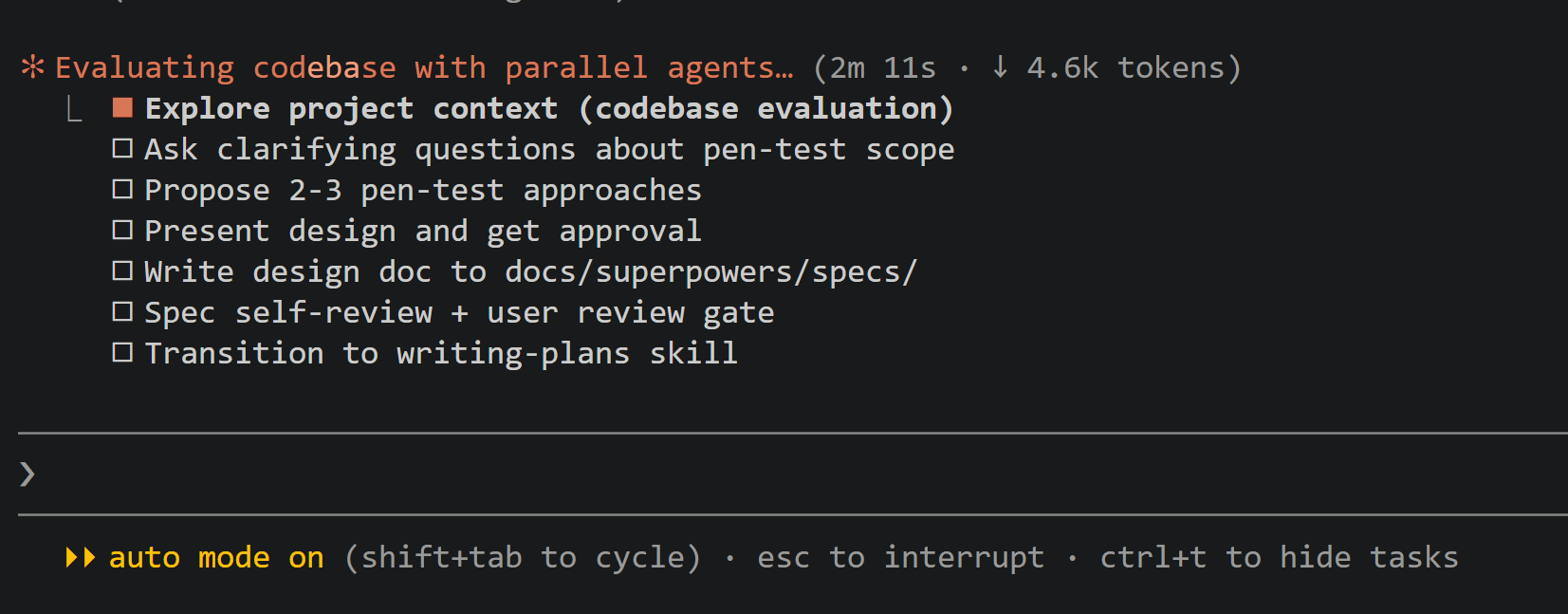Click the 'Evaluating codebase with parallel agents' status
The height and width of the screenshot is (614, 1568).
[424, 67]
